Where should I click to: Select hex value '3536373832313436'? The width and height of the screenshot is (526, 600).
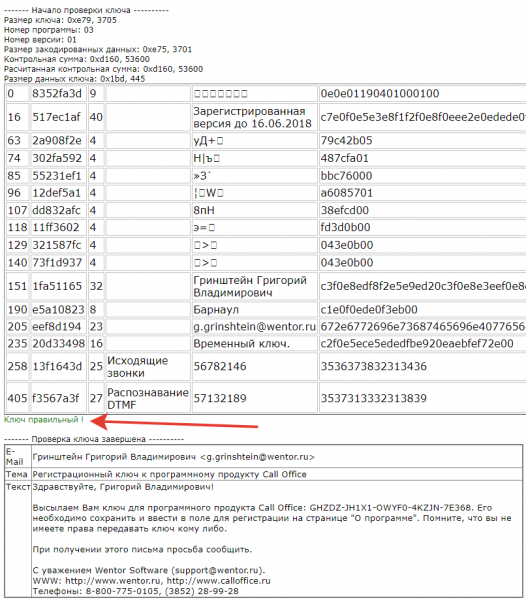click(374, 367)
